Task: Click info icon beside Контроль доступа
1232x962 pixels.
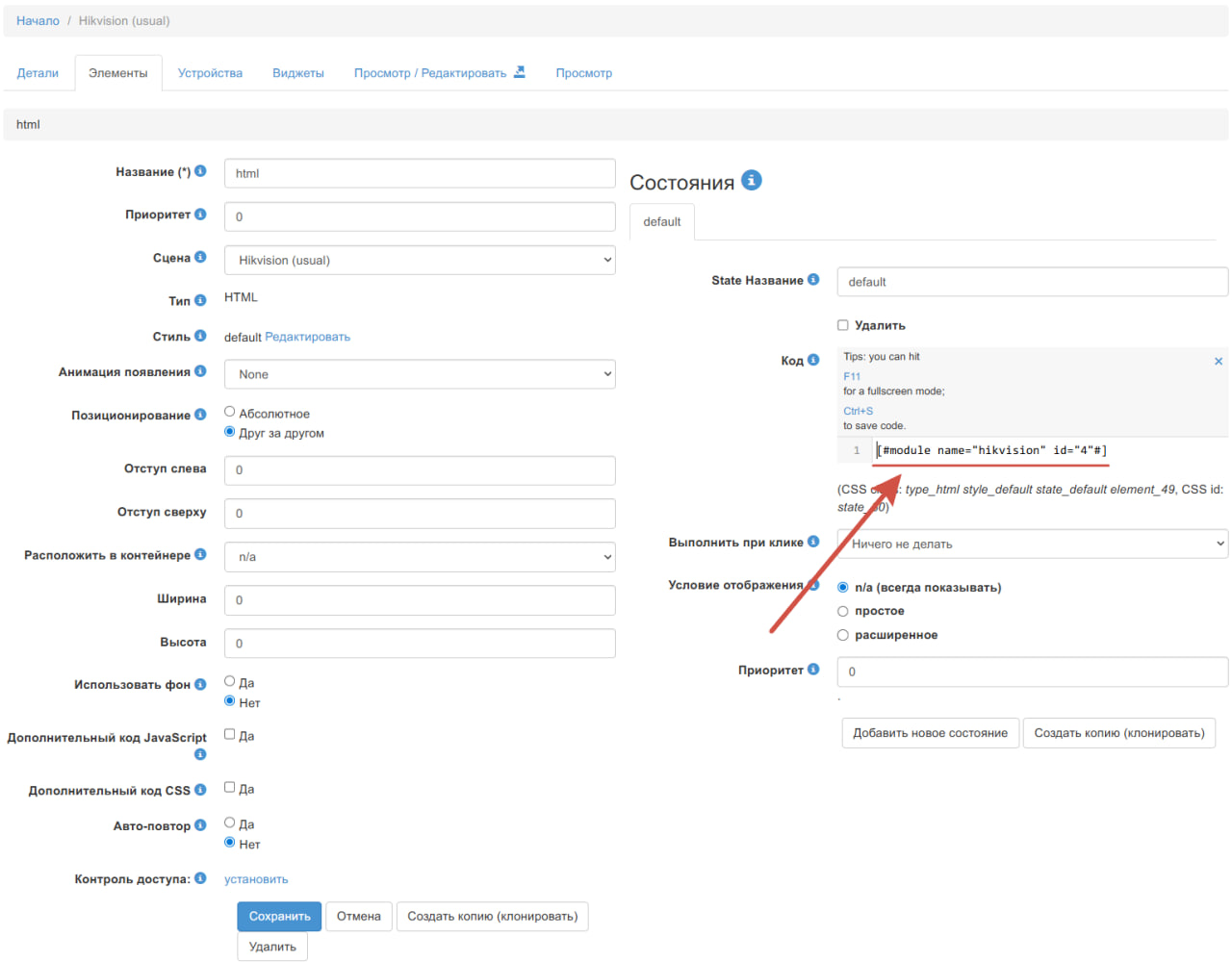Action: click(200, 878)
